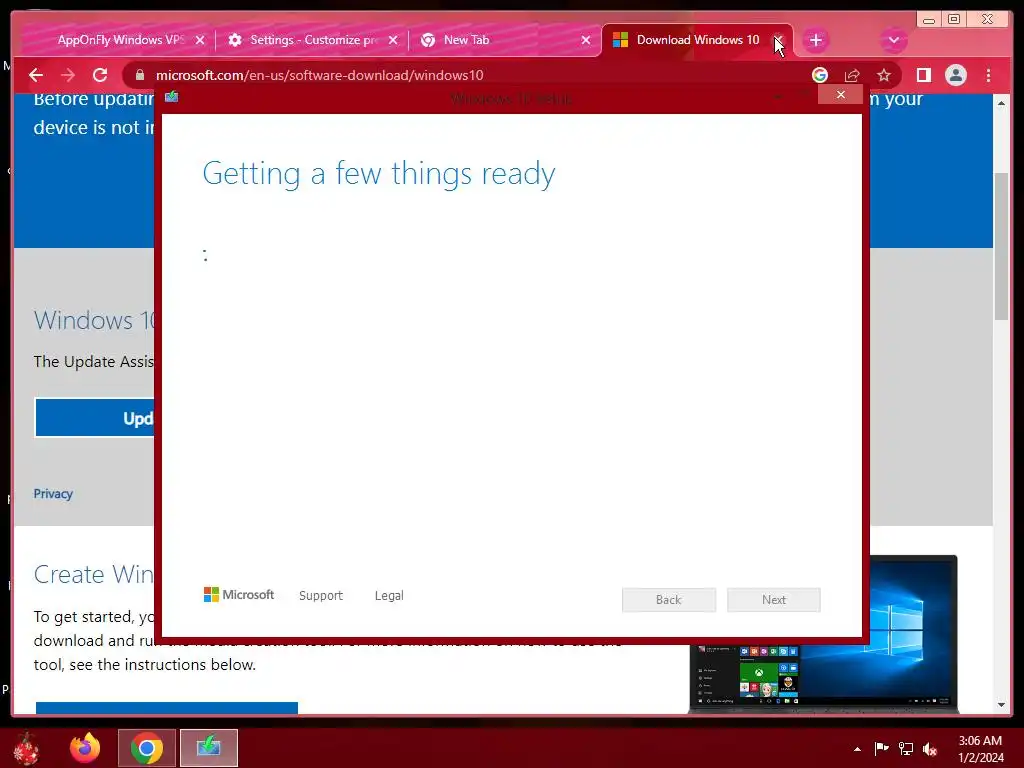Close the New Tab tab

586,40
